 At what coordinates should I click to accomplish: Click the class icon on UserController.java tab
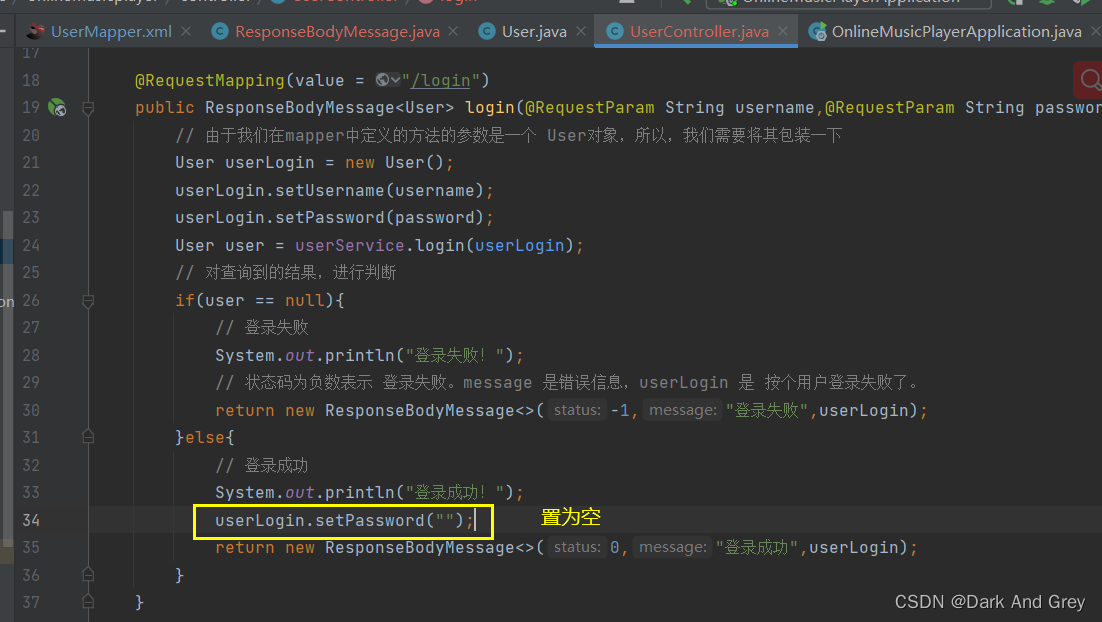615,32
